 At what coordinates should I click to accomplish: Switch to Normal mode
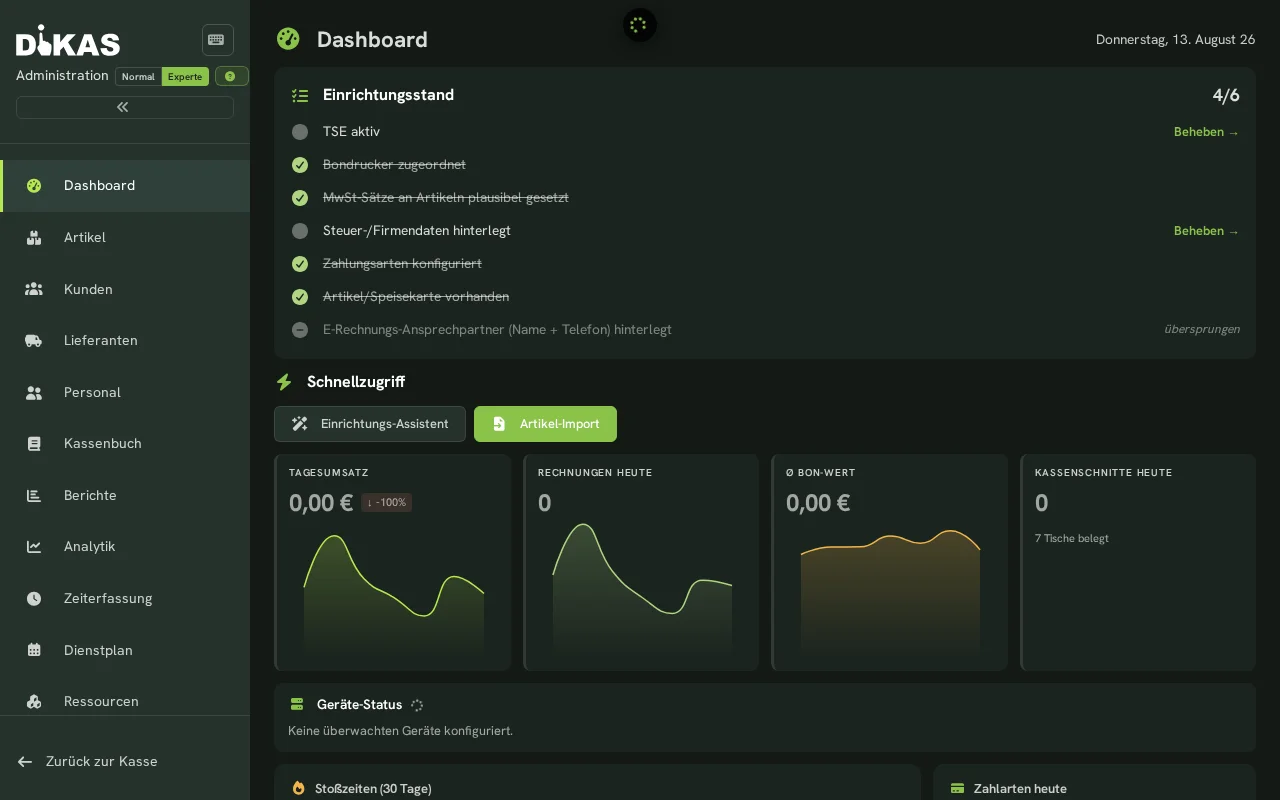point(138,77)
